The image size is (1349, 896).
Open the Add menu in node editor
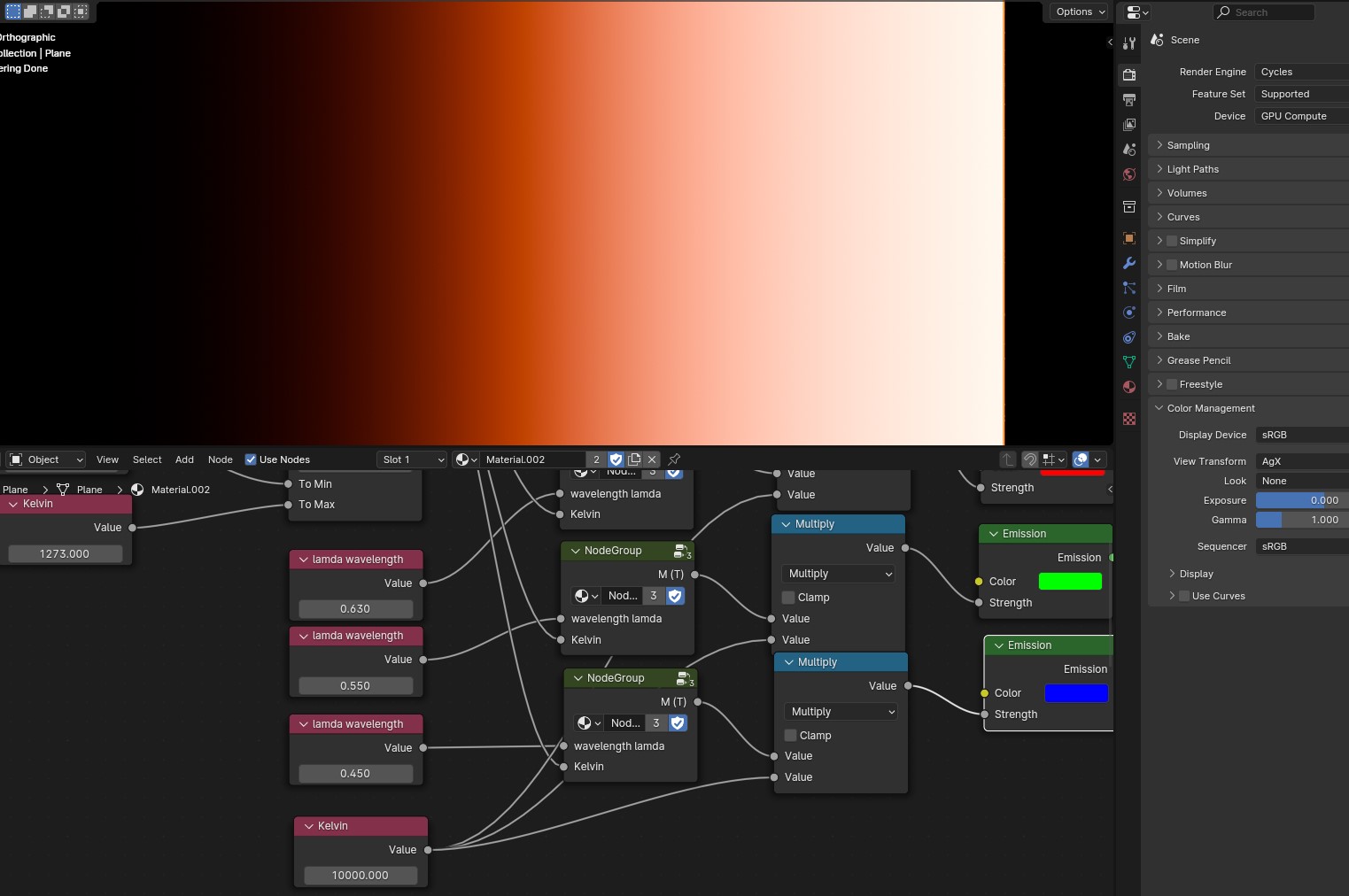184,460
